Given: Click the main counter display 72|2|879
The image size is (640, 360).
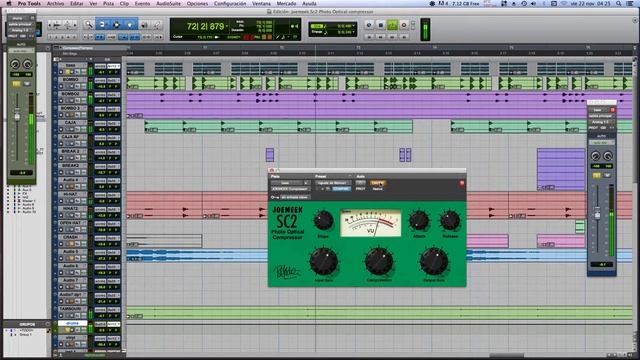Looking at the screenshot, I should coord(205,27).
